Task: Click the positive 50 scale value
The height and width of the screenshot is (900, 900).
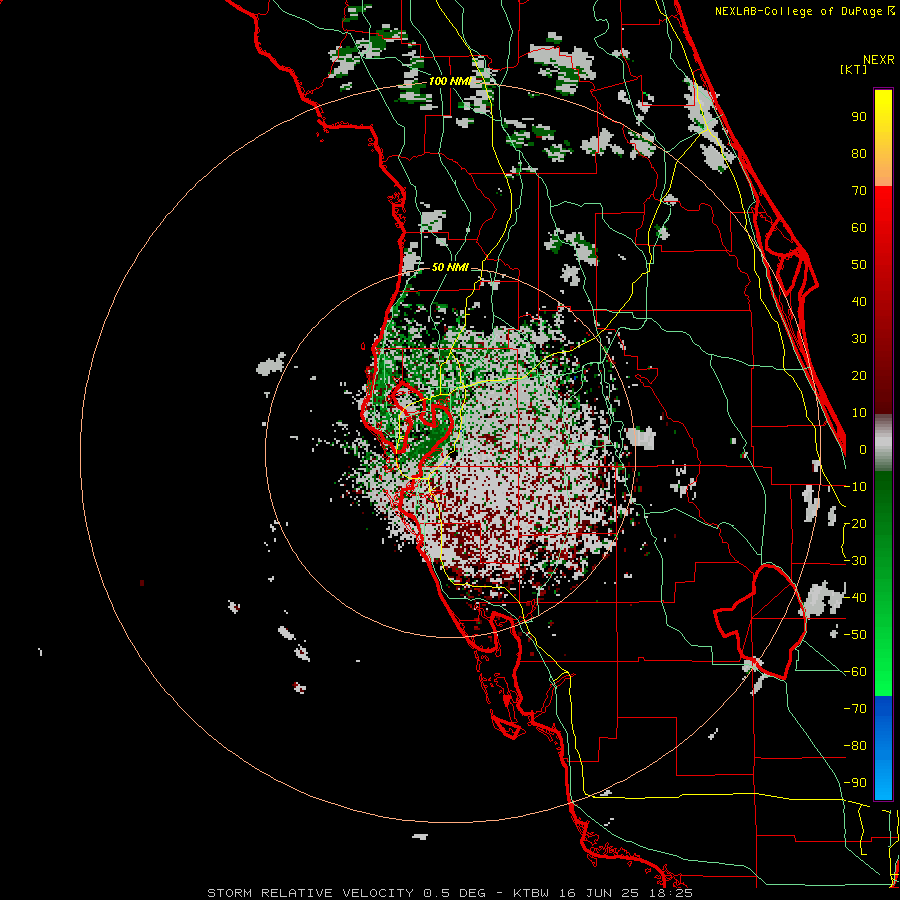Action: tap(859, 265)
